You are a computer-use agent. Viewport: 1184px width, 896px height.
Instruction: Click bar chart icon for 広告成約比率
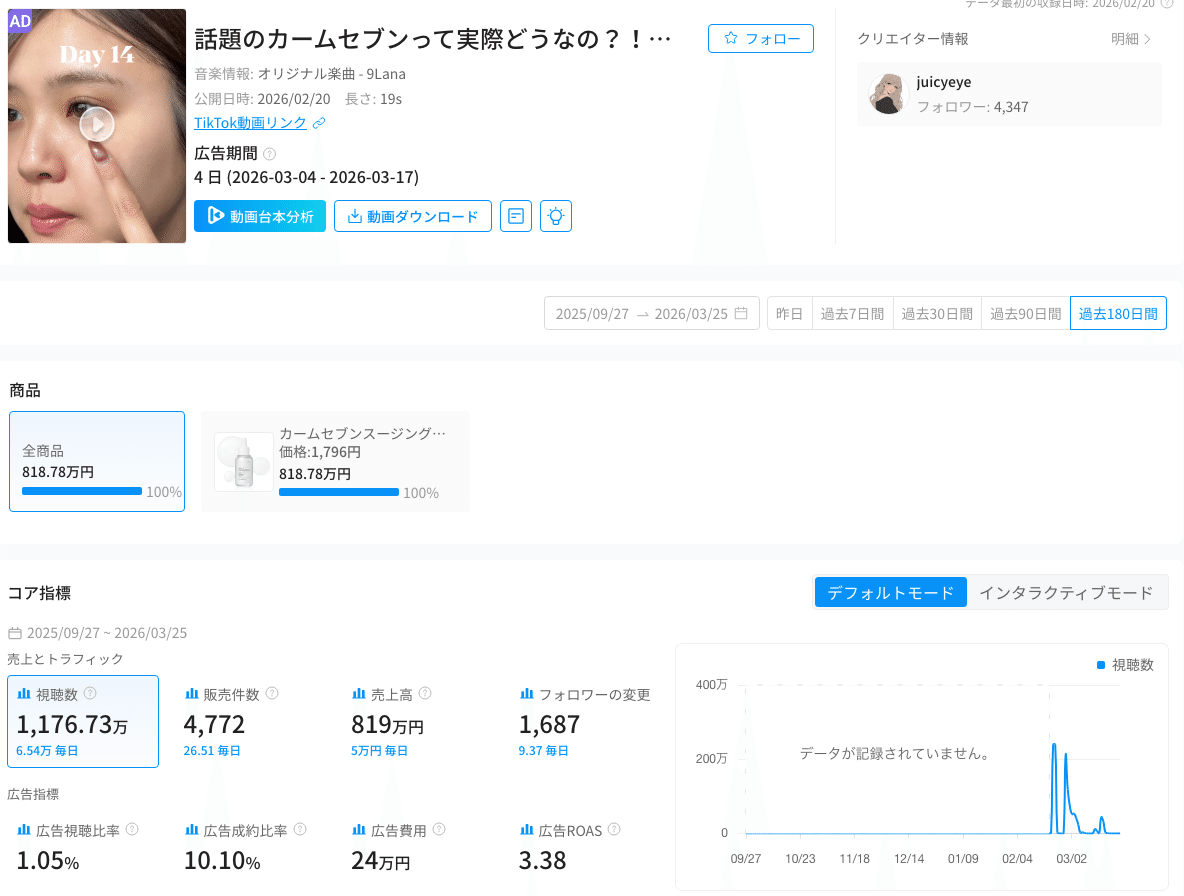pos(192,830)
